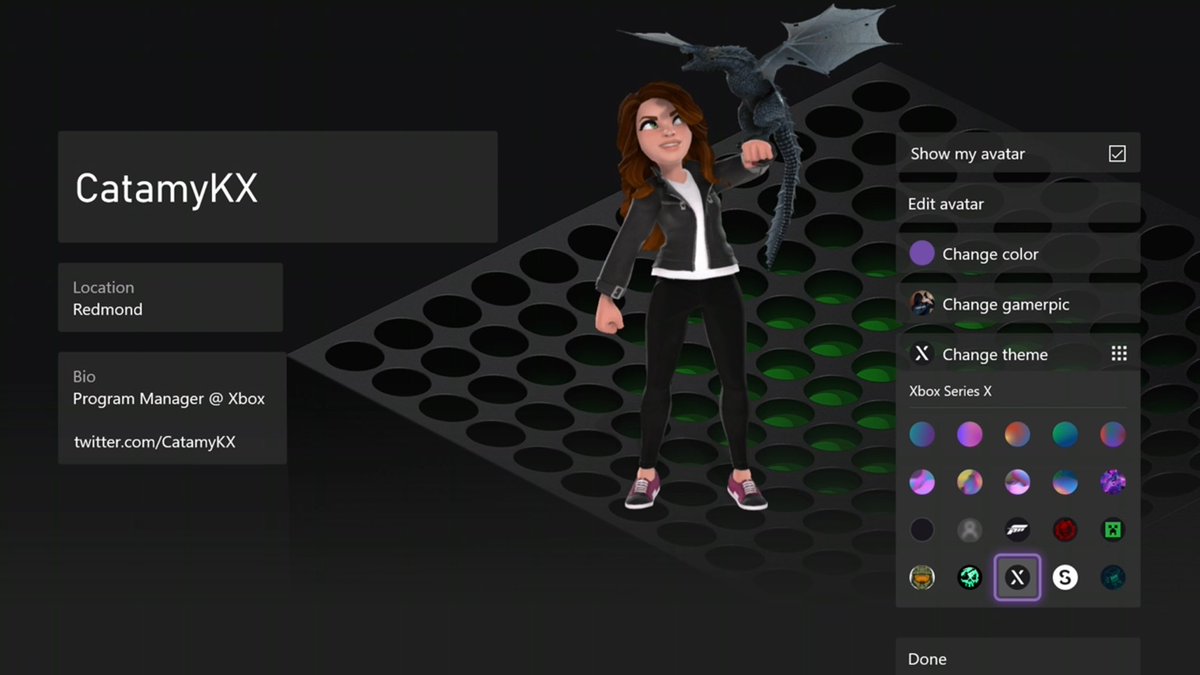Apply the red Gears of War theme
This screenshot has width=1200, height=675.
click(x=1065, y=529)
